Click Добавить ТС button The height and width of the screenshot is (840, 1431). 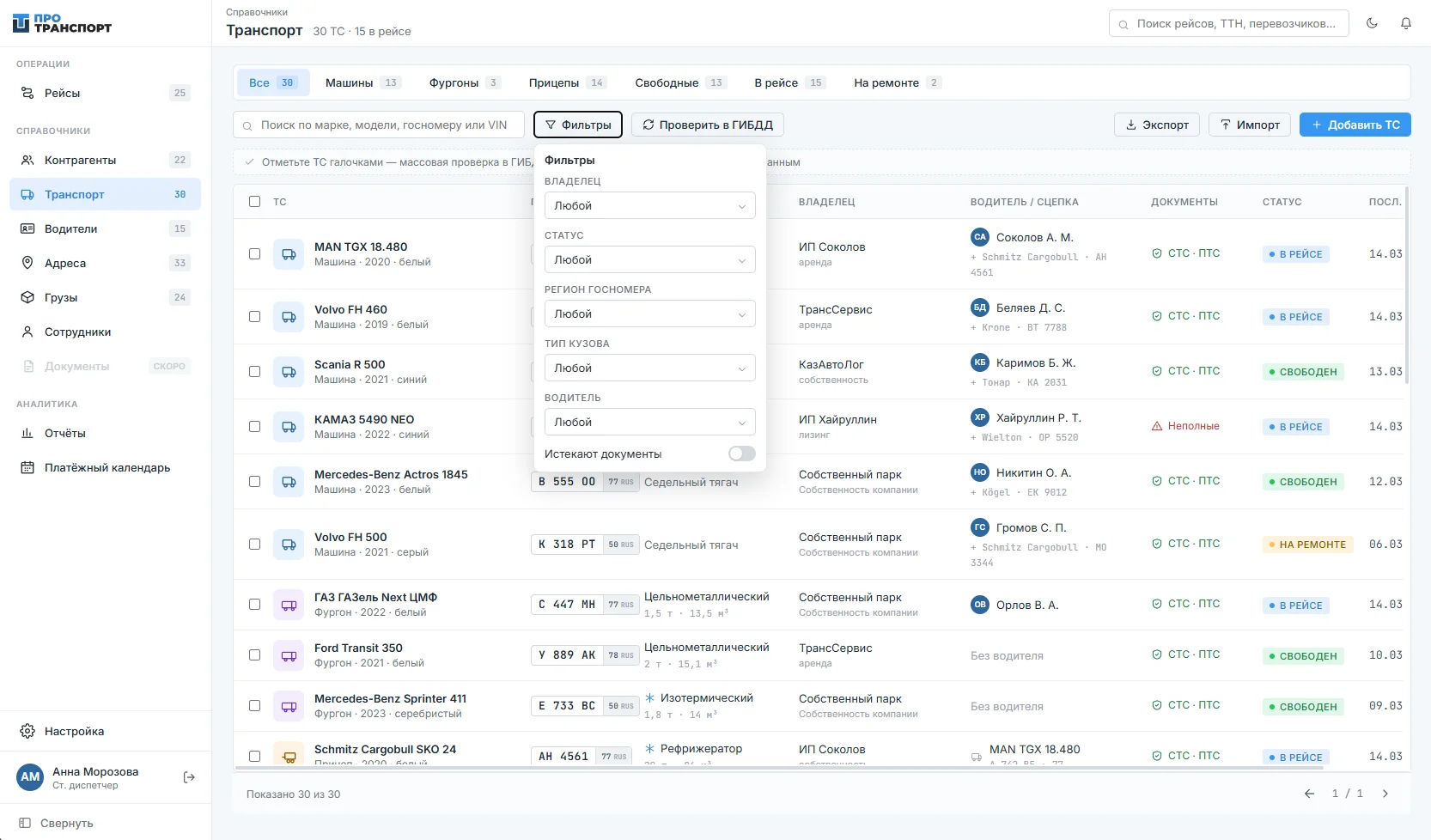pos(1355,125)
